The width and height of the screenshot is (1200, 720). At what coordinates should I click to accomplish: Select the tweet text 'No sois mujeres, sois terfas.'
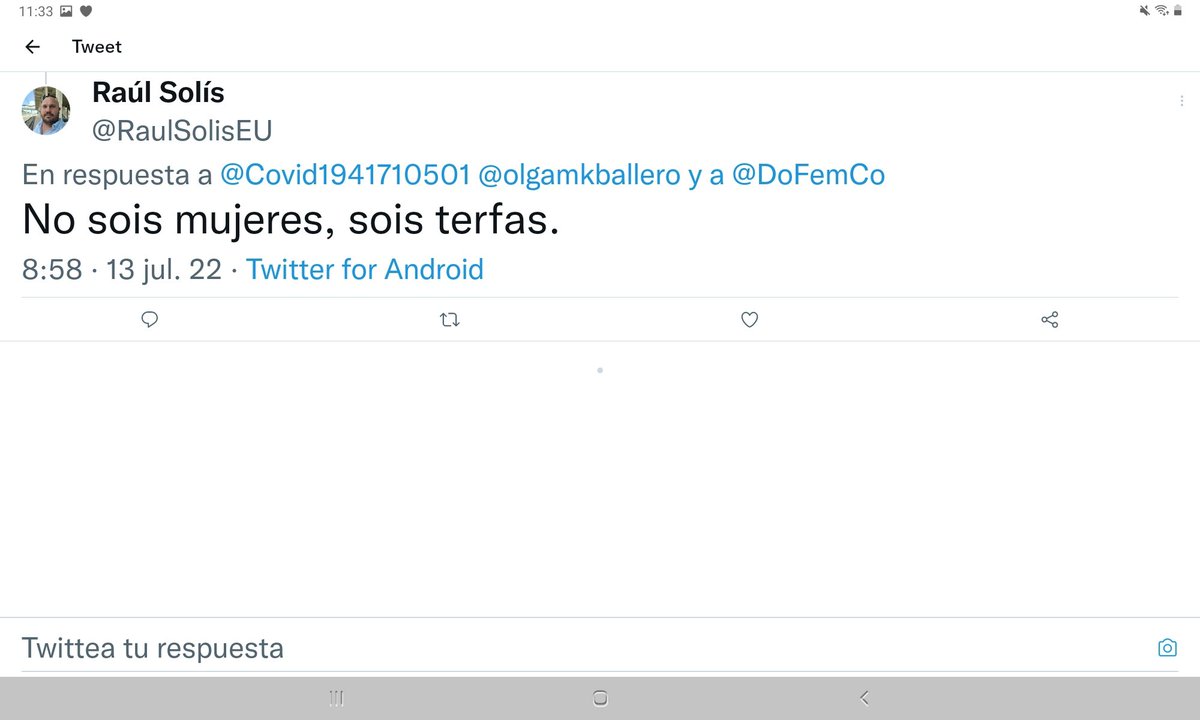(290, 221)
